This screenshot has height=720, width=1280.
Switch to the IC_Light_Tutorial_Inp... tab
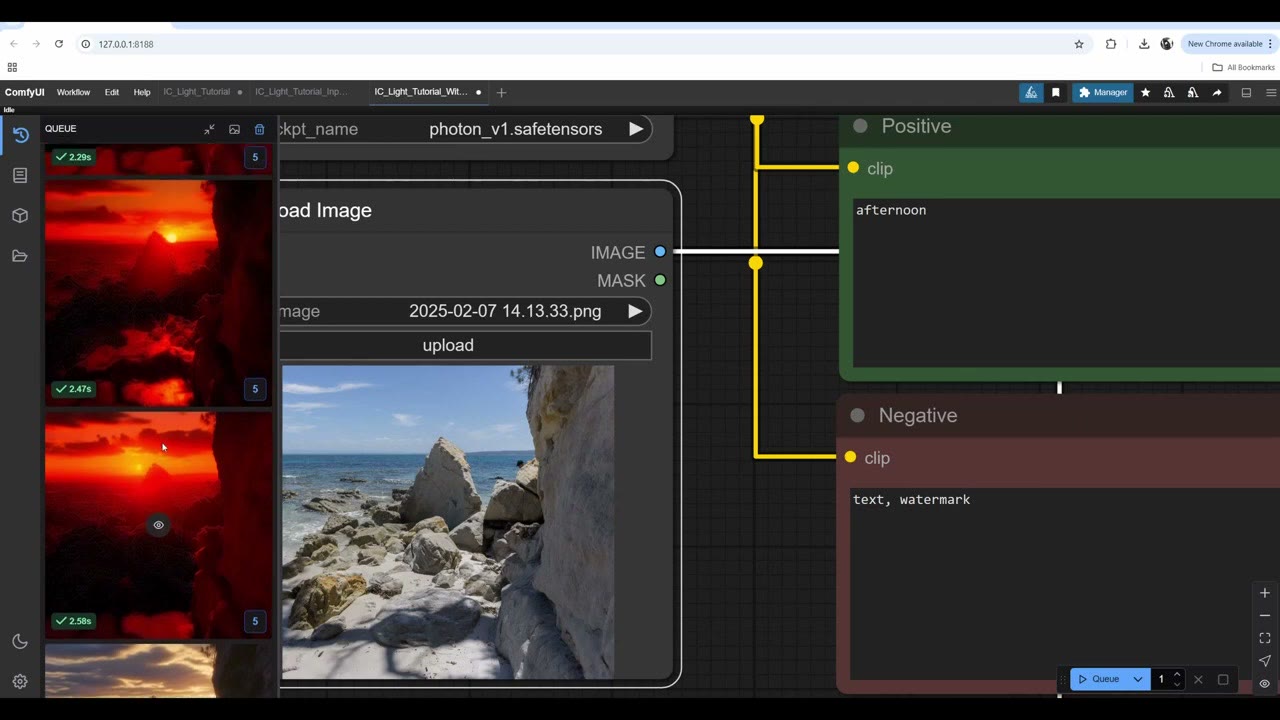click(302, 92)
